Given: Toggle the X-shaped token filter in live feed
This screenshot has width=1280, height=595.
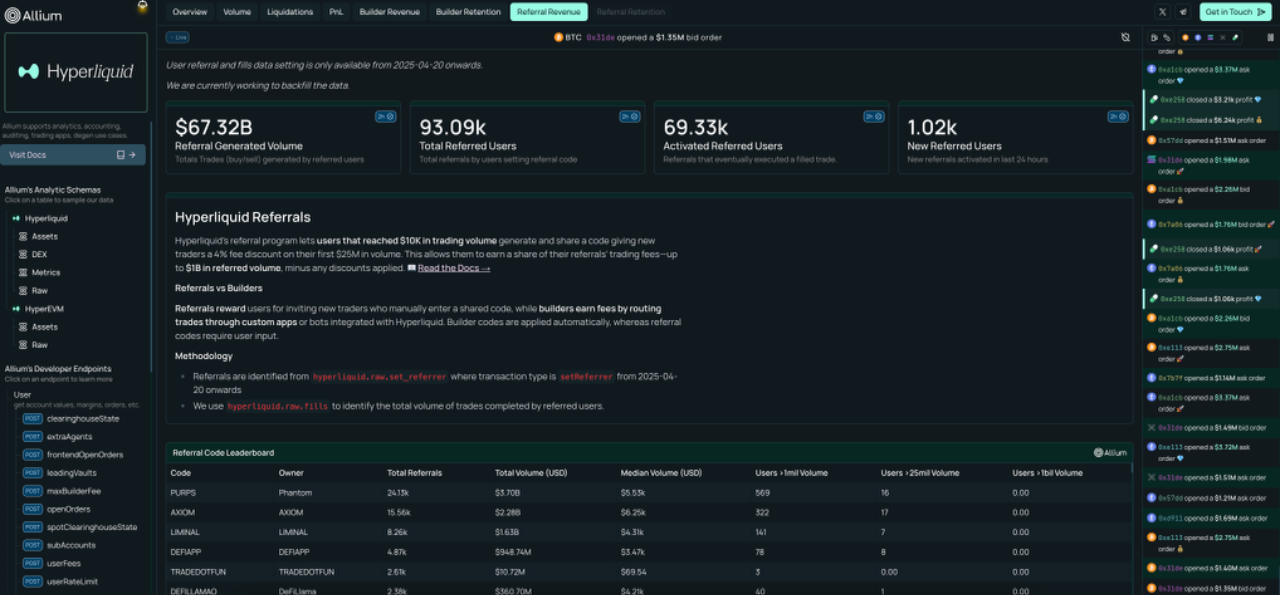Looking at the screenshot, I should tap(1223, 37).
